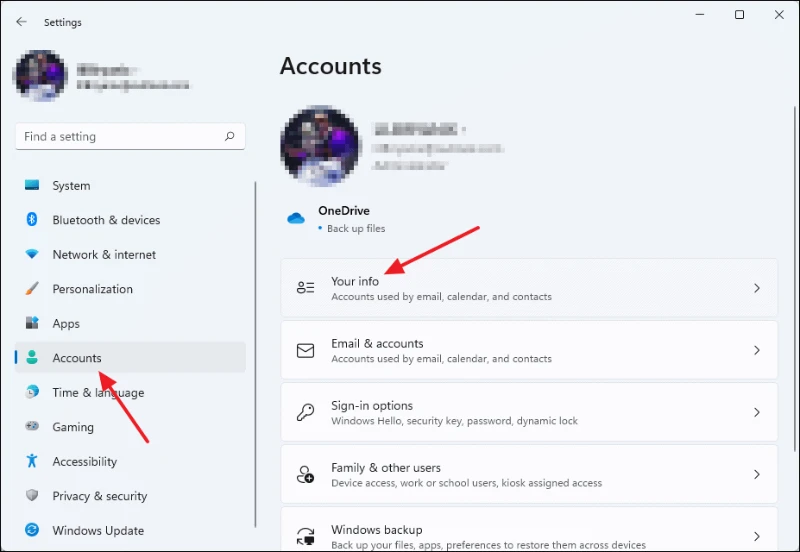This screenshot has height=552, width=800.
Task: Click the System monitor icon
Action: (32, 185)
